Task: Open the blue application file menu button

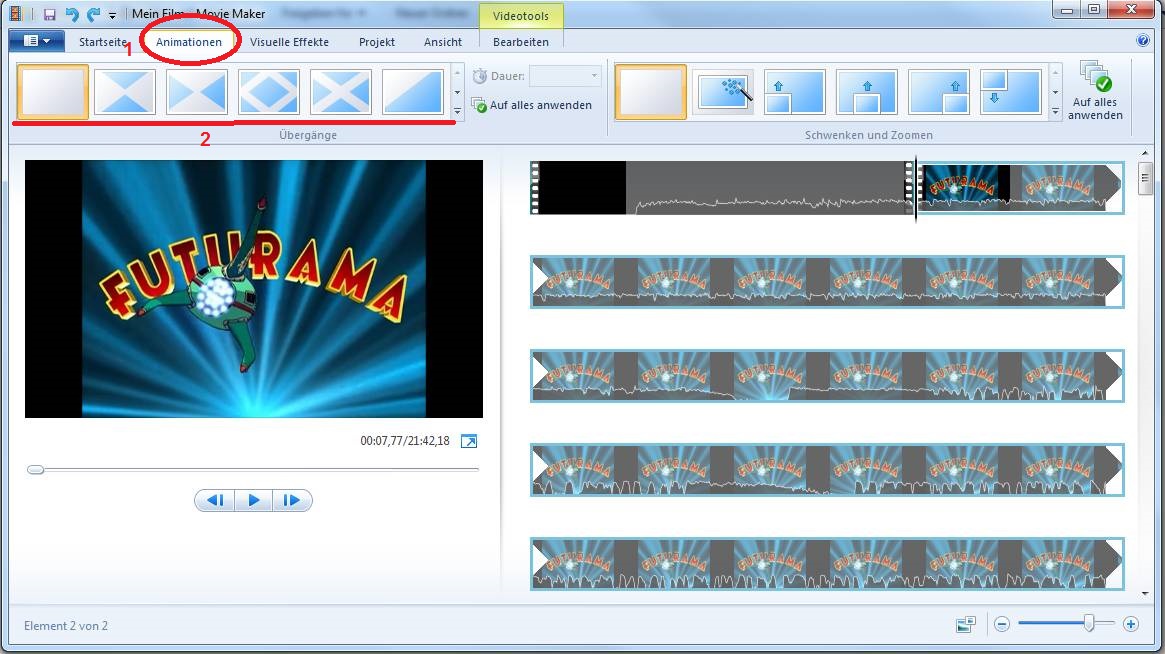Action: [x=37, y=41]
